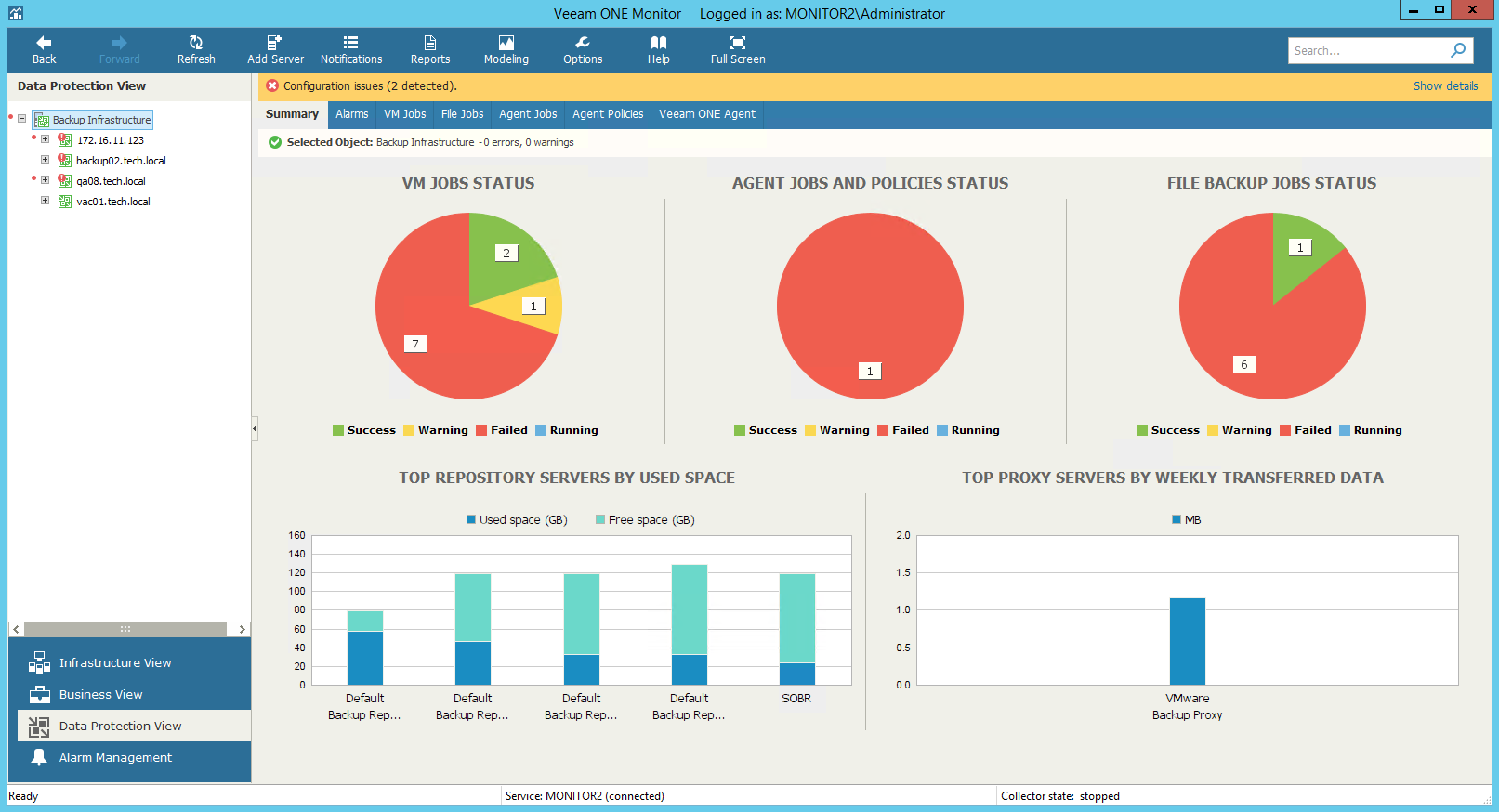Collapse the left navigation pane with splitter arrow

click(x=255, y=428)
